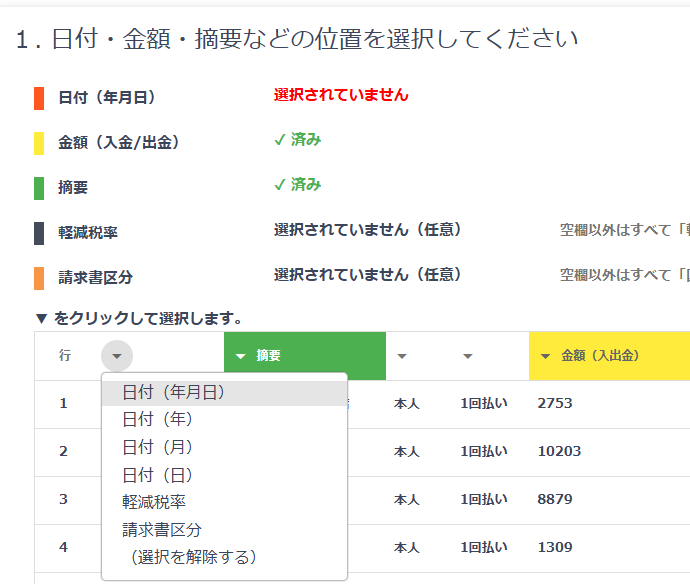Pick 請求書区分 from the dropdown list

[x=224, y=530]
